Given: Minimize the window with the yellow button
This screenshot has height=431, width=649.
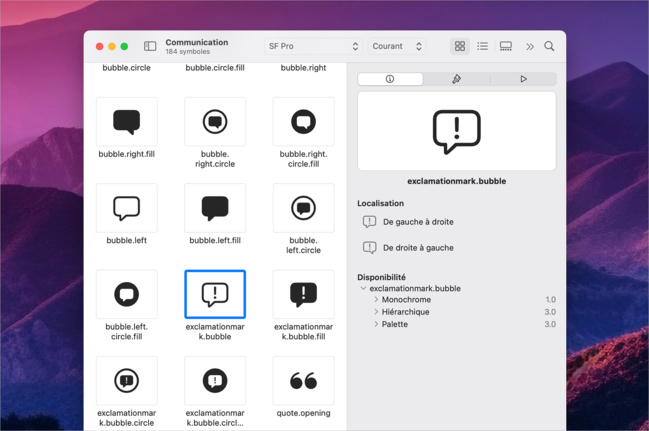Looking at the screenshot, I should click(112, 46).
